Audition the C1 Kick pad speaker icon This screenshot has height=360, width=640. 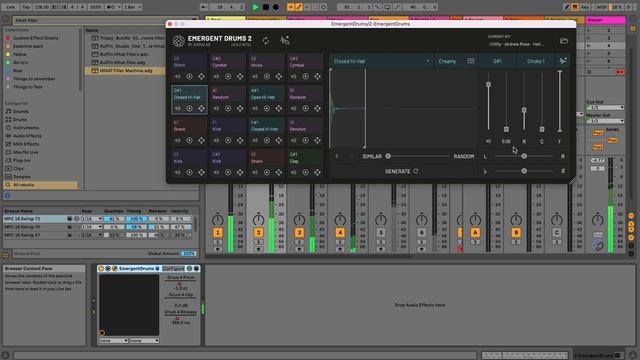[x=178, y=173]
